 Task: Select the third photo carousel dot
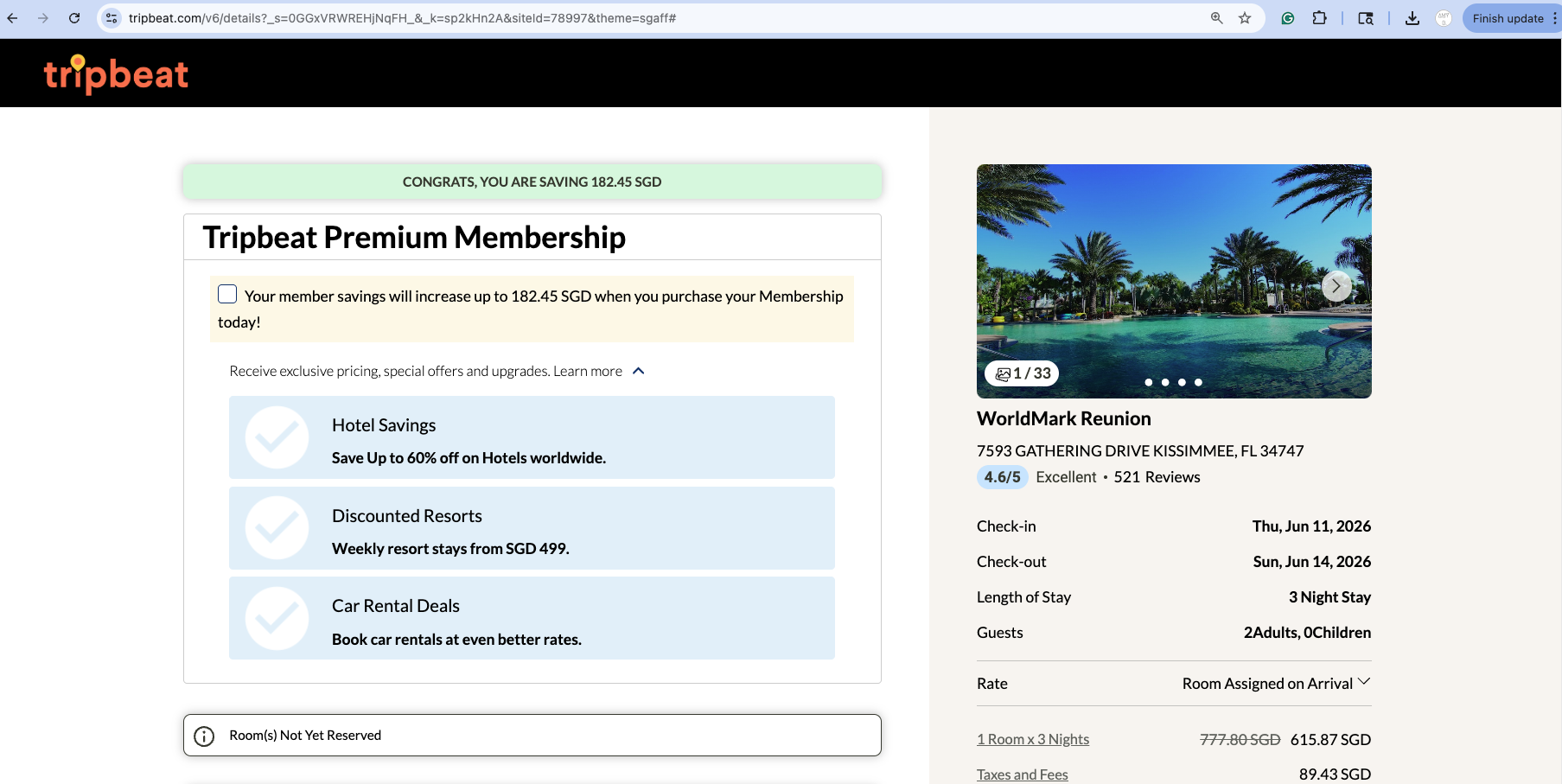pyautogui.click(x=1182, y=382)
